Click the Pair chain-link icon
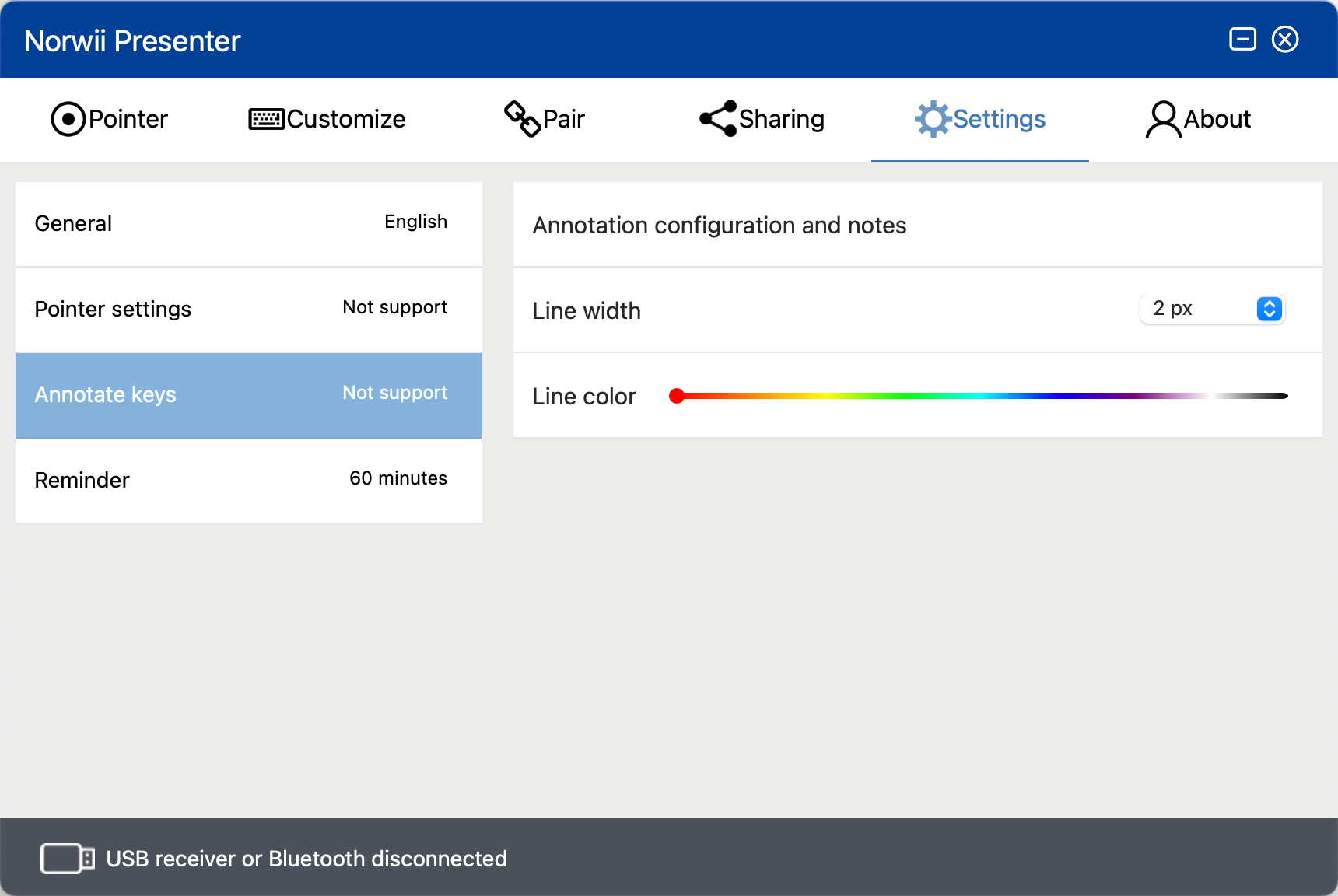The width and height of the screenshot is (1338, 896). [523, 119]
